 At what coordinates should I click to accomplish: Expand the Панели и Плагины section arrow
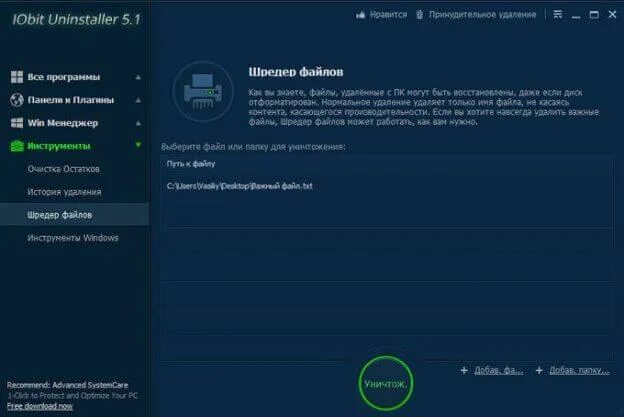tap(138, 100)
